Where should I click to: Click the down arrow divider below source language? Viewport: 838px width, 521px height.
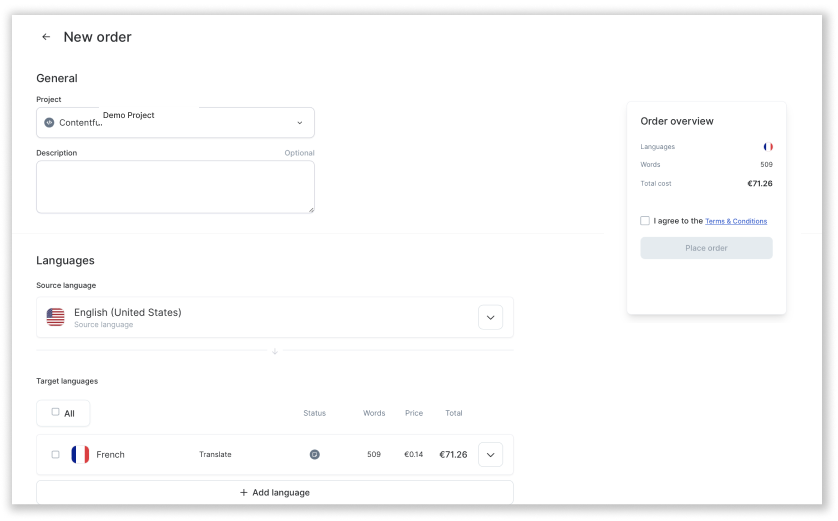coord(275,351)
